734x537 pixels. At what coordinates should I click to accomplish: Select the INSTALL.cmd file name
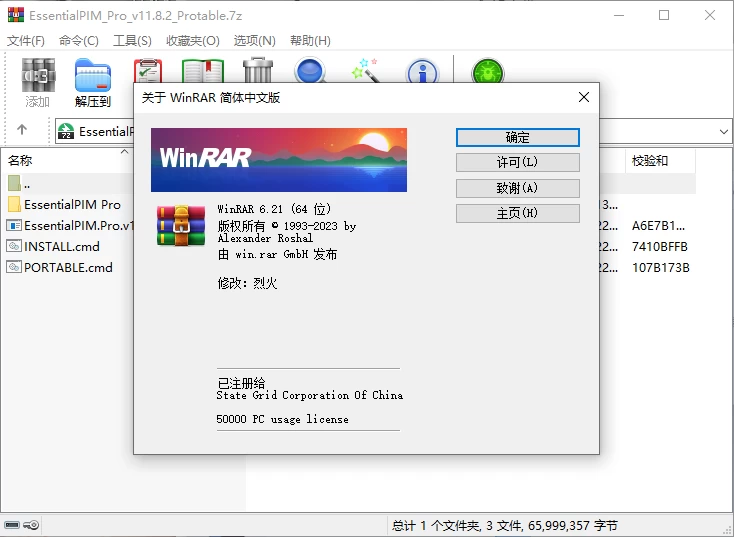tap(62, 246)
